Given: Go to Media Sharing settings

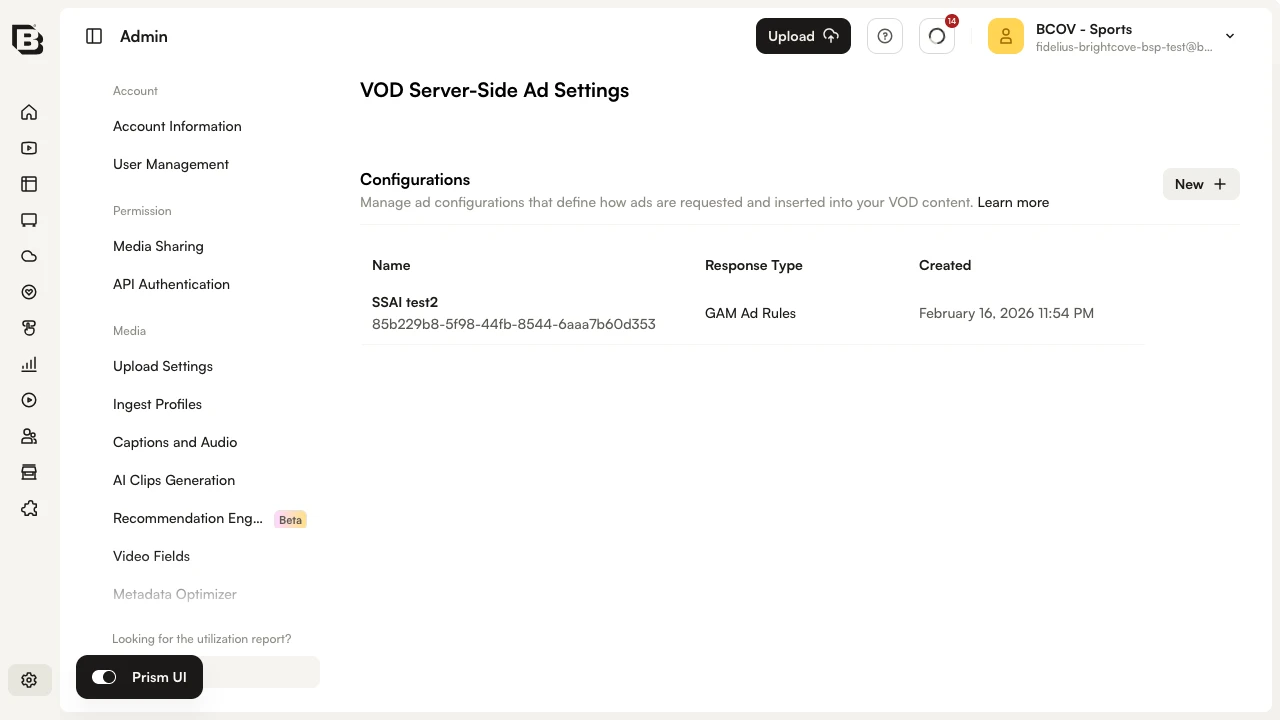Looking at the screenshot, I should click(158, 246).
